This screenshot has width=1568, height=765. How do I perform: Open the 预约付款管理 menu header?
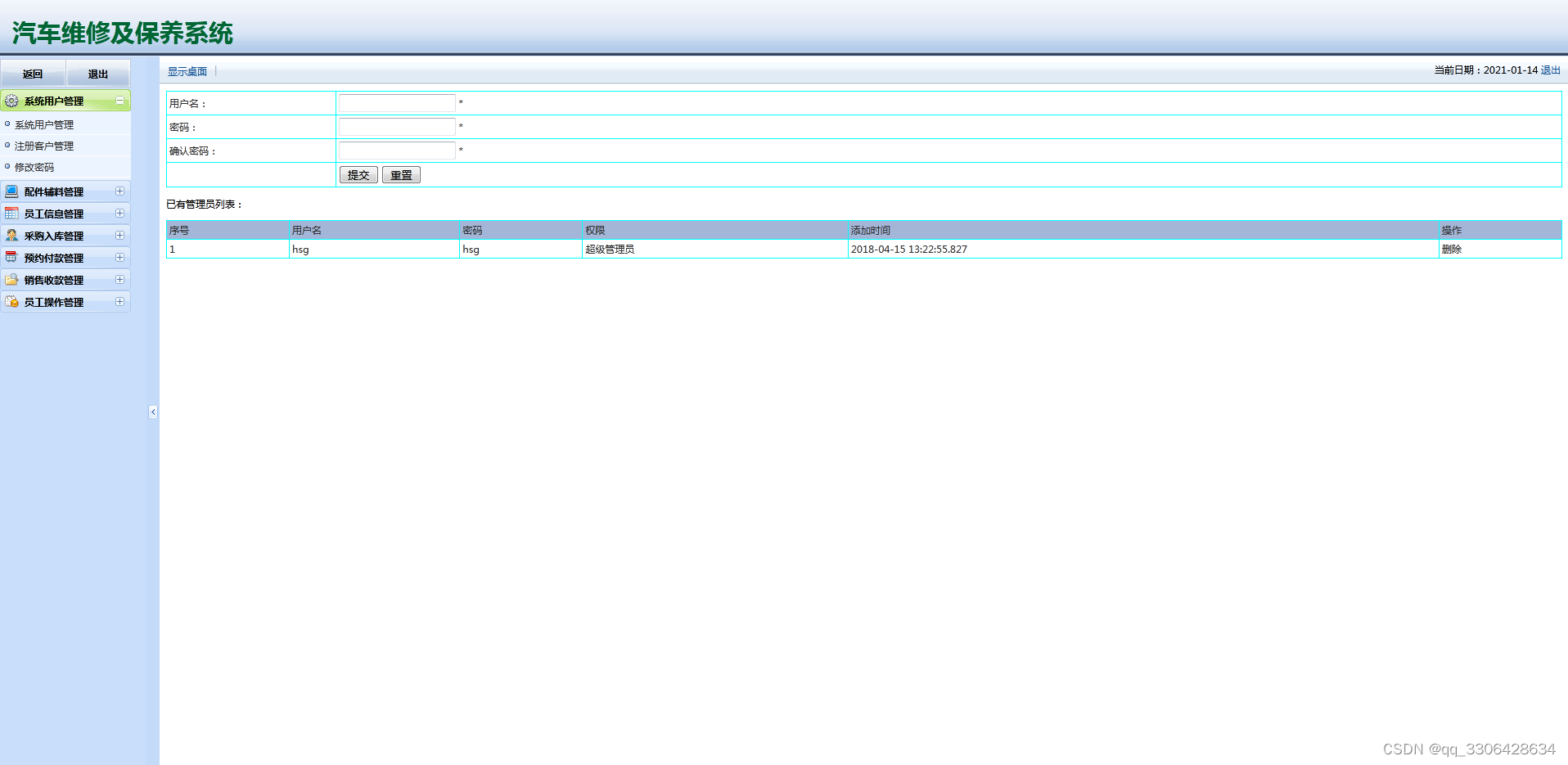[65, 258]
